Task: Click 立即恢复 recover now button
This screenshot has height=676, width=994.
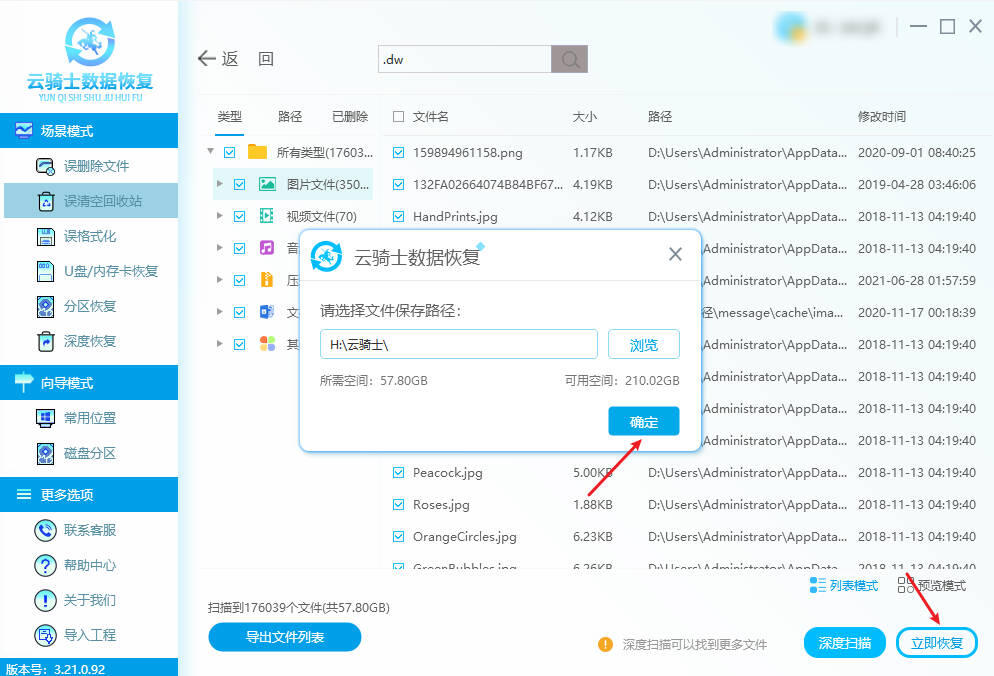Action: click(936, 643)
